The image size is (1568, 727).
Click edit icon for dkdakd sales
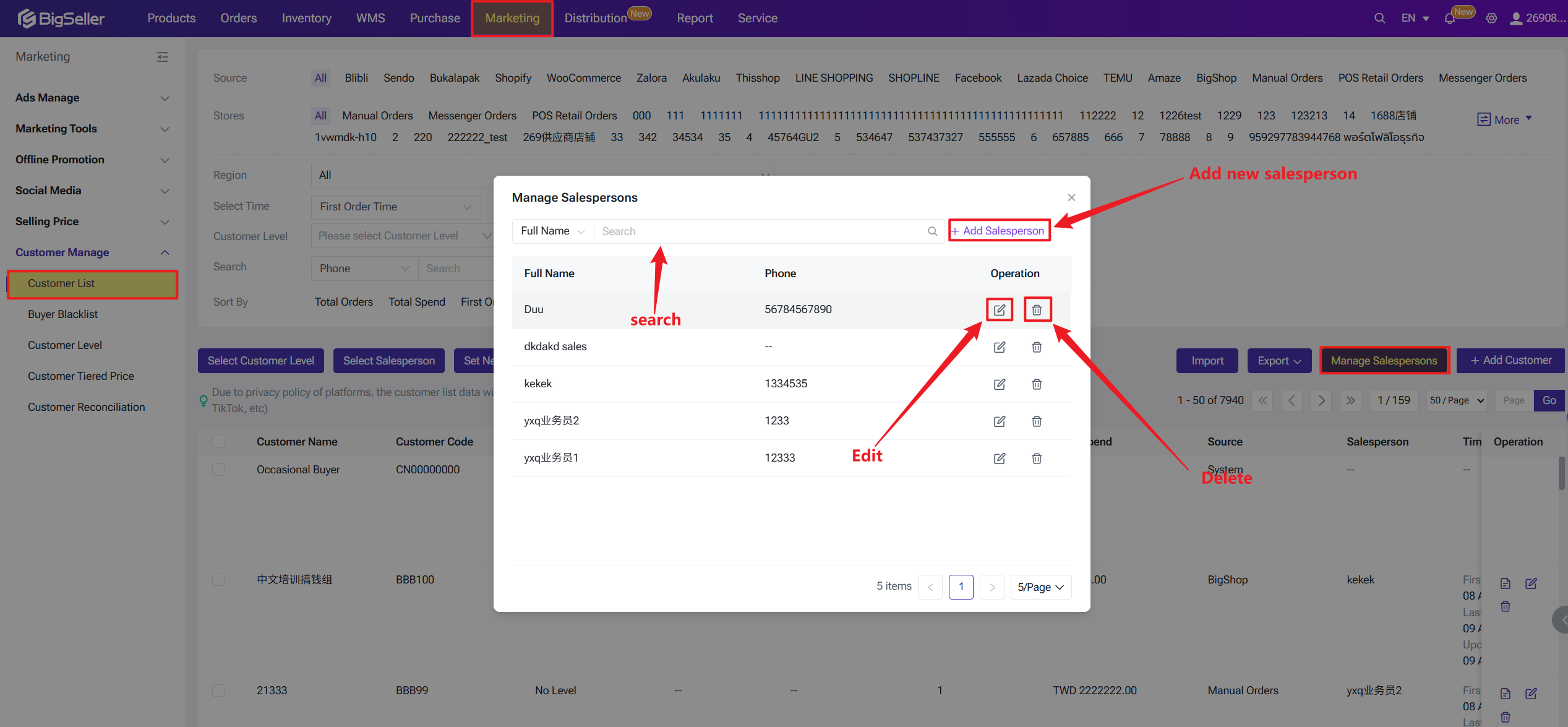click(999, 346)
